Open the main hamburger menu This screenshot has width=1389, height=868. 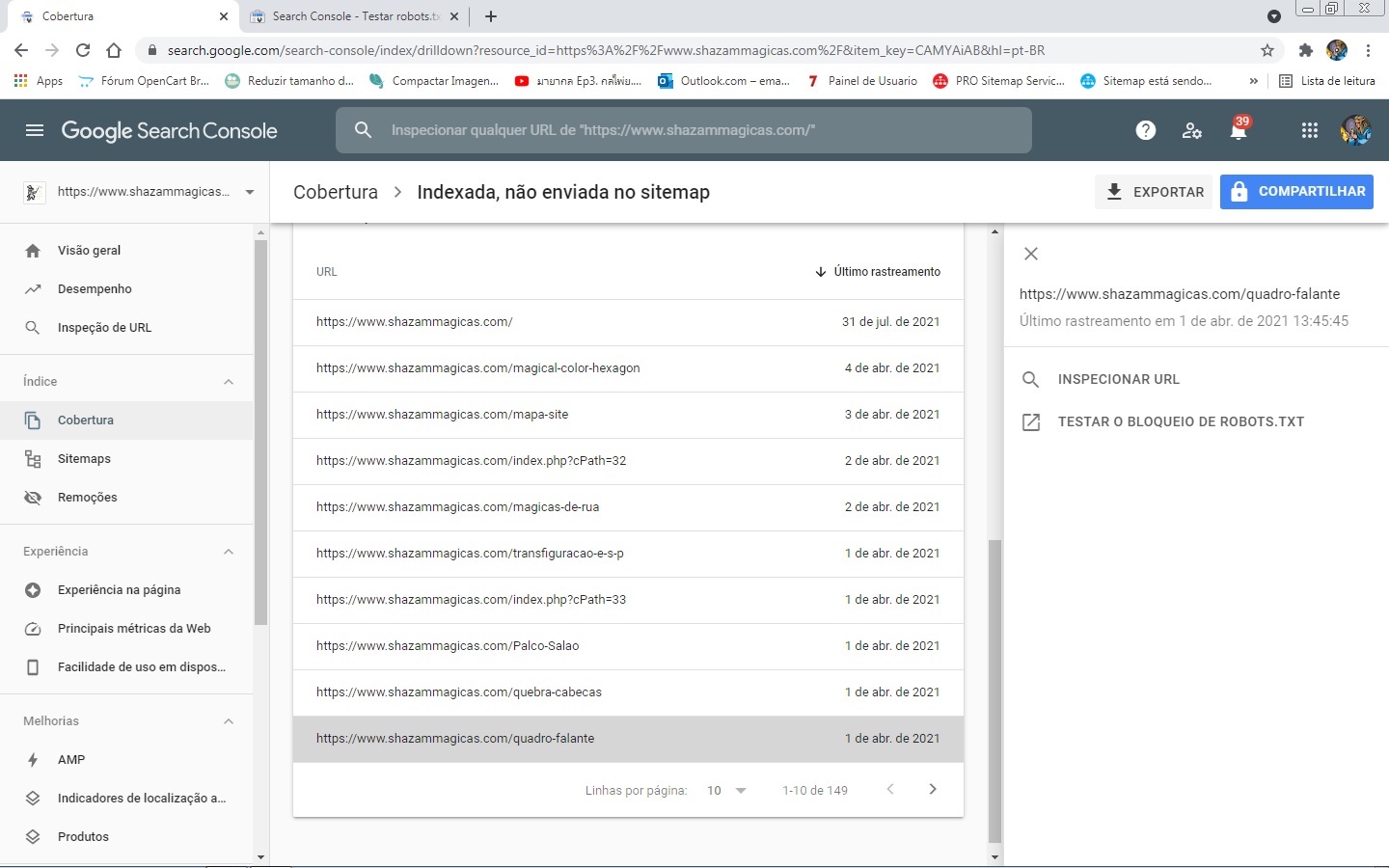tap(35, 130)
